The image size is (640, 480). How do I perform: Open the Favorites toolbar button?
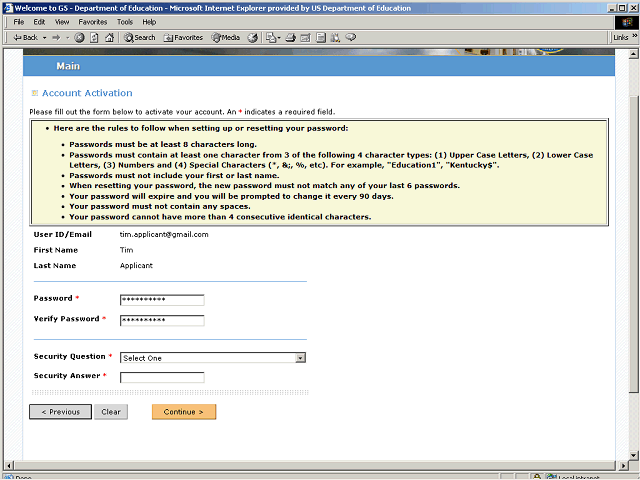[183, 38]
